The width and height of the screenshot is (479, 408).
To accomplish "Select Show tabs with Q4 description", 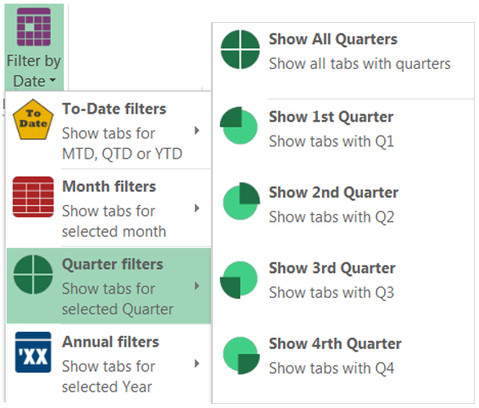I will point(332,368).
